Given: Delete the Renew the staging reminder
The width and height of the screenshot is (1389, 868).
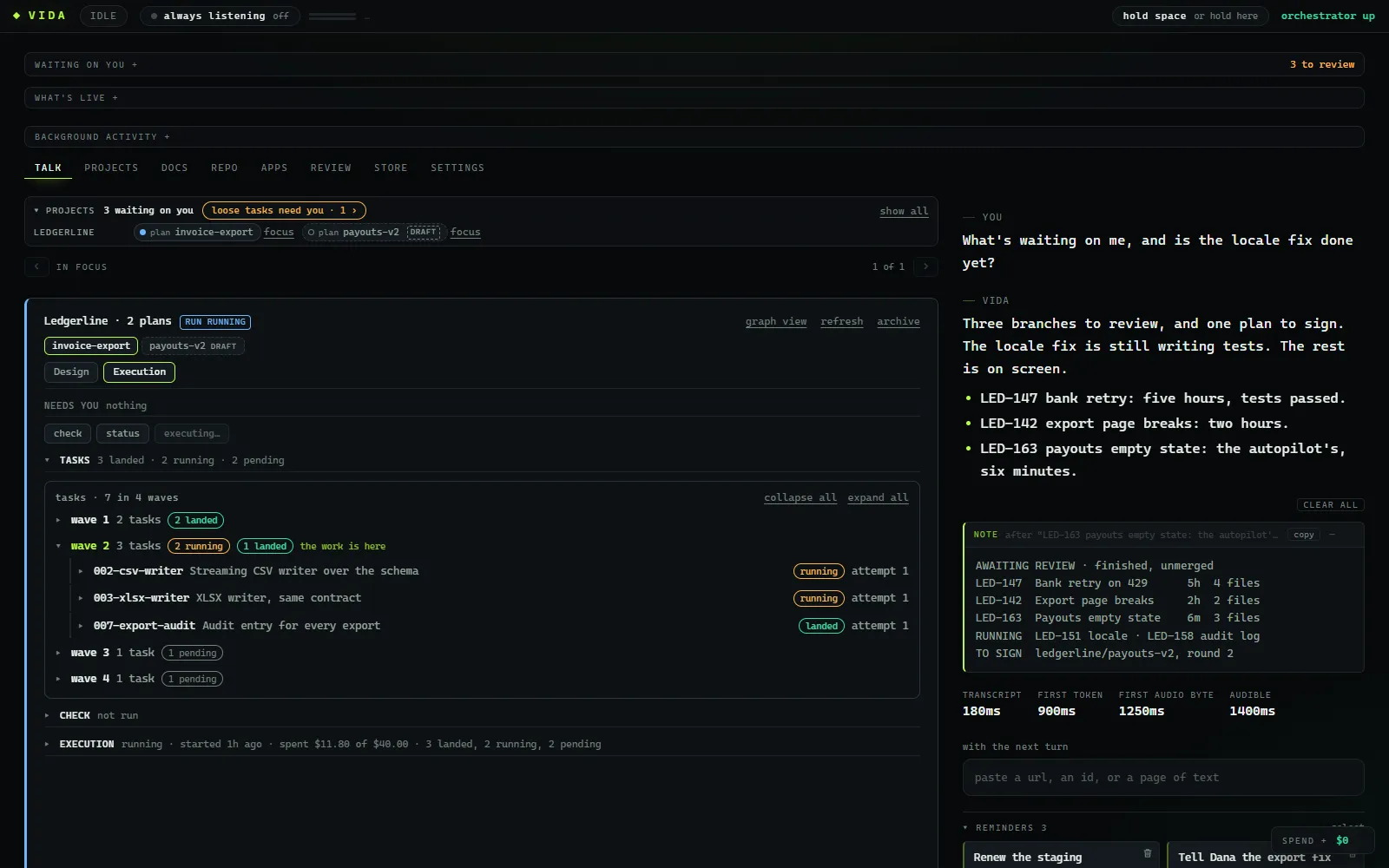Looking at the screenshot, I should click(x=1148, y=853).
